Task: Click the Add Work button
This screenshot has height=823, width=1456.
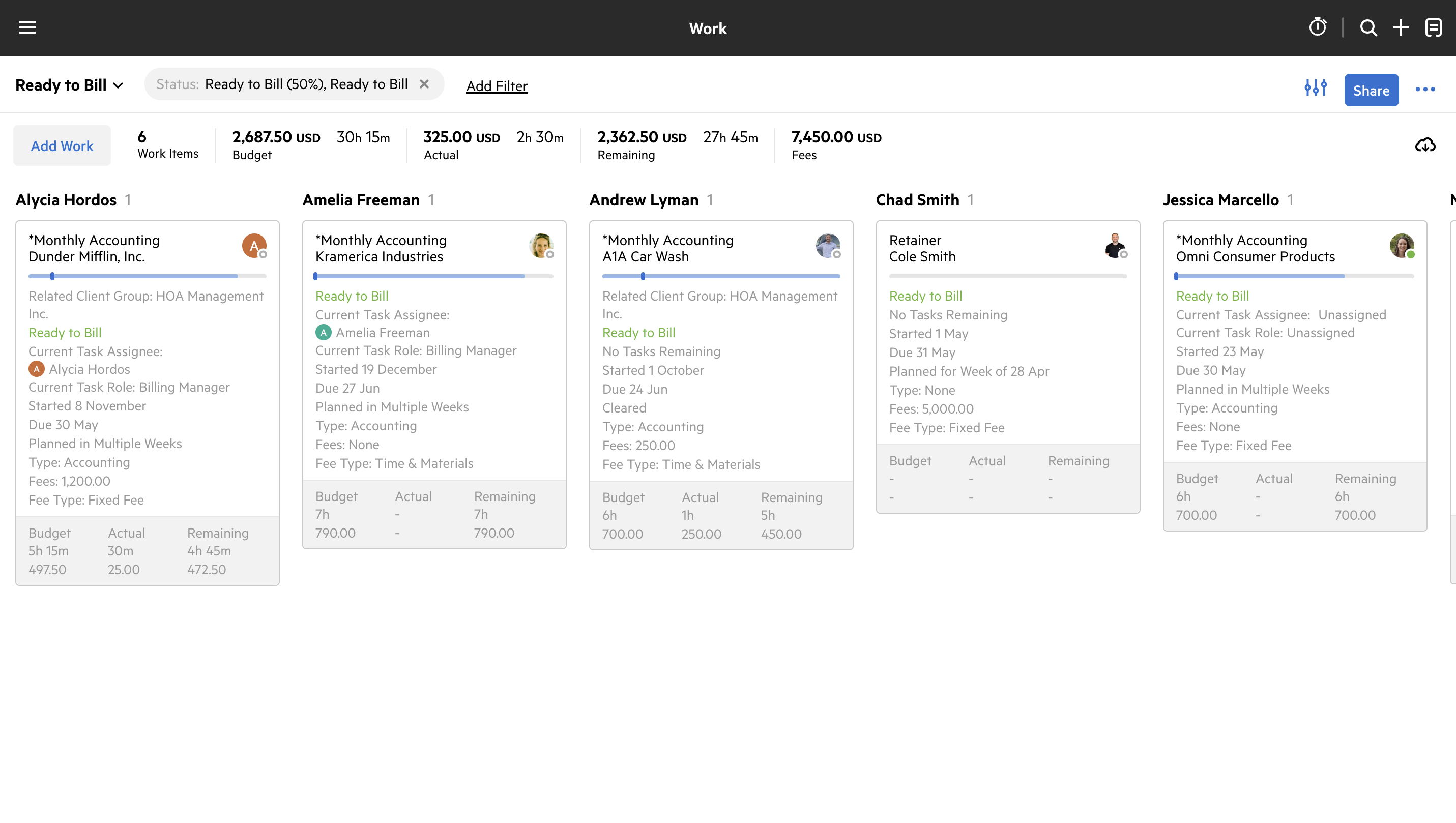Action: 62,146
